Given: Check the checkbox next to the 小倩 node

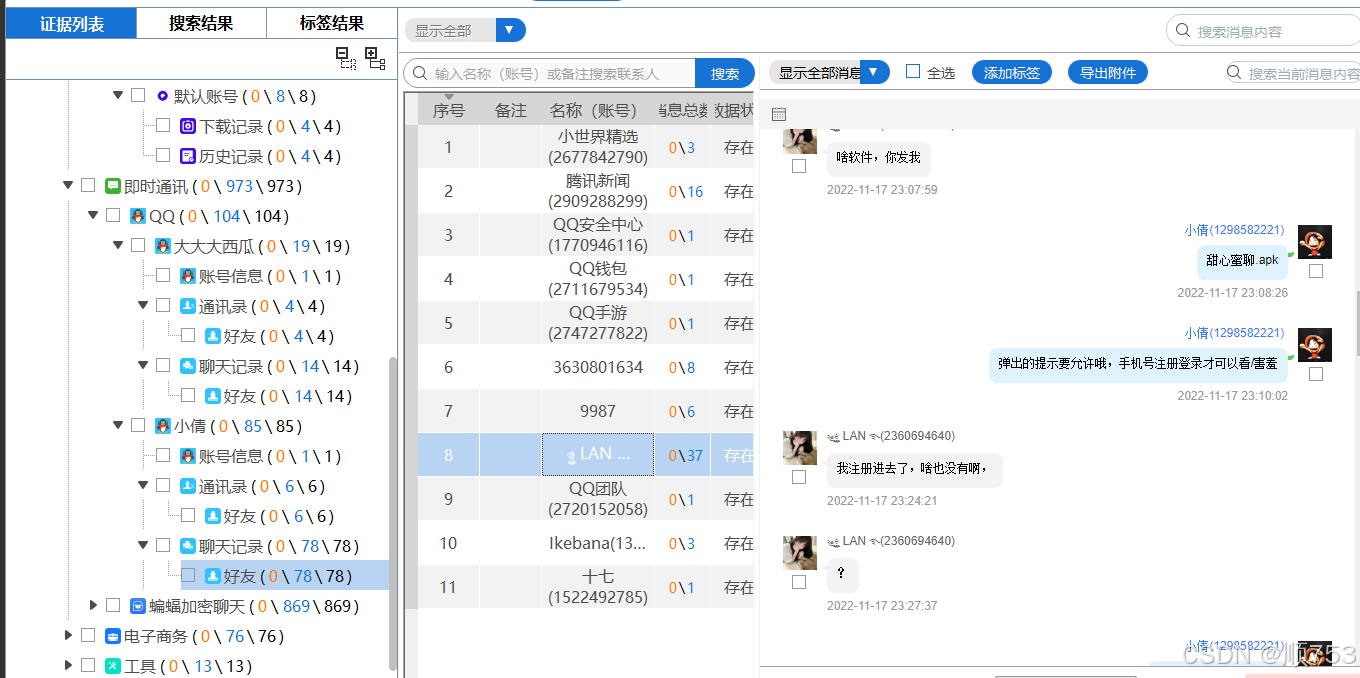Looking at the screenshot, I should (x=140, y=425).
